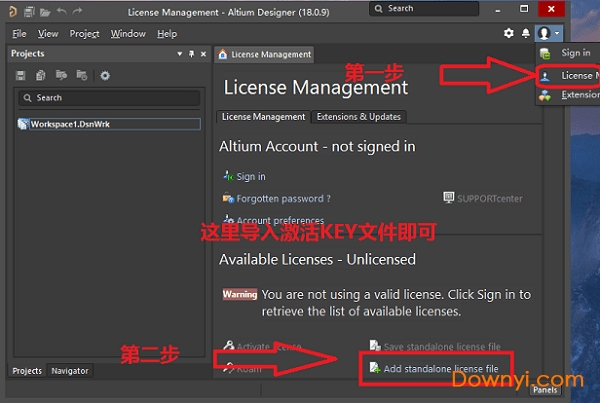Click Add standalone license file link
Image resolution: width=600 pixels, height=403 pixels.
click(440, 368)
